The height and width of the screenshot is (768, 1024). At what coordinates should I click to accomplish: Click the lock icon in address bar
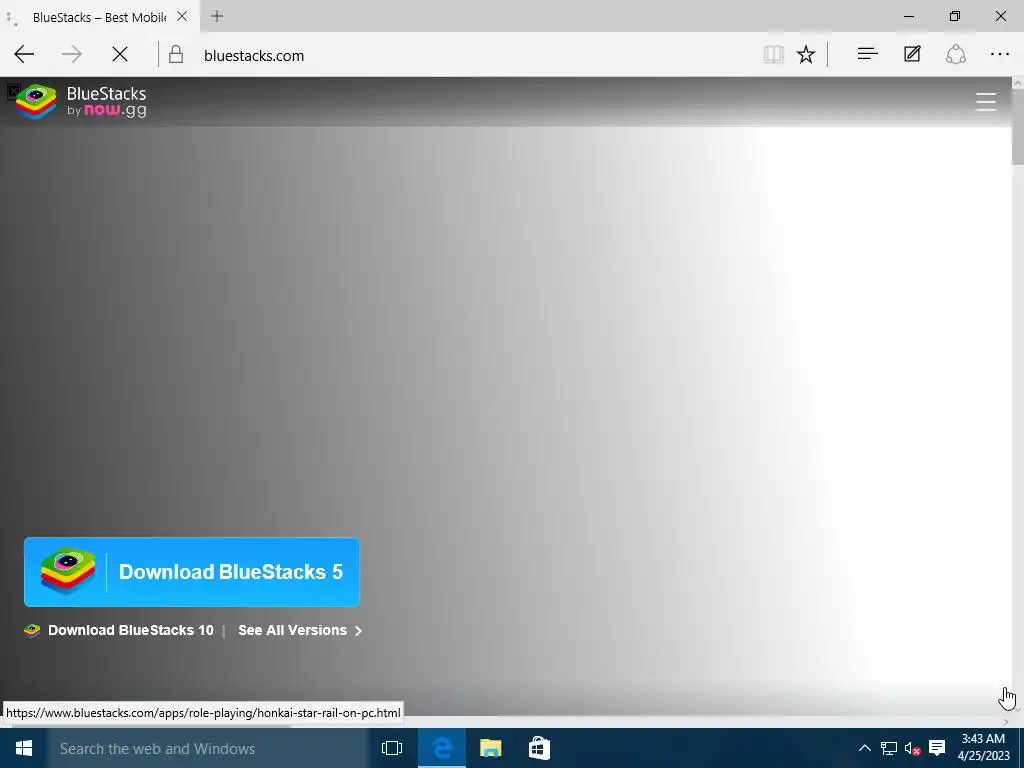176,54
